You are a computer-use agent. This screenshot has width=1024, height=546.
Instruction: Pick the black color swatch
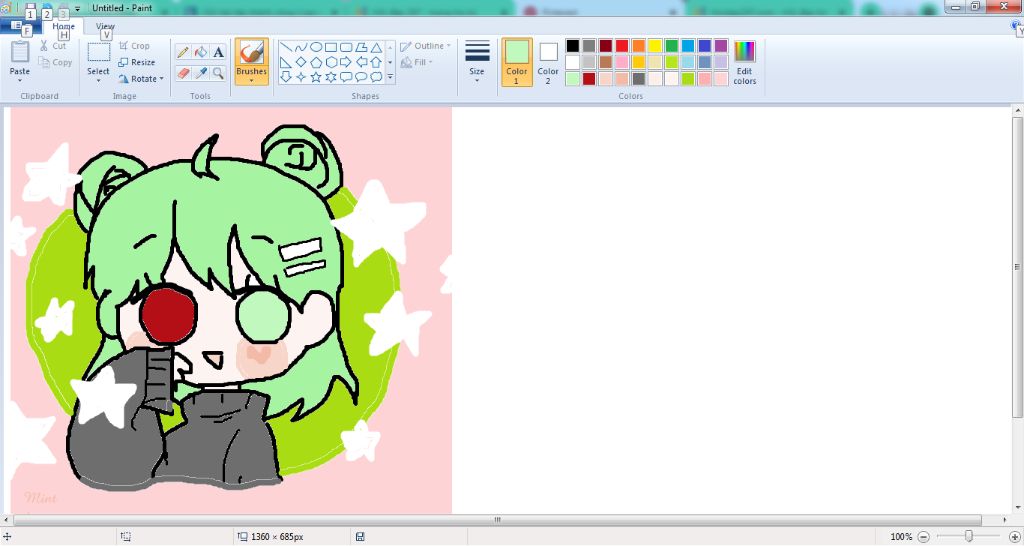pyautogui.click(x=573, y=46)
